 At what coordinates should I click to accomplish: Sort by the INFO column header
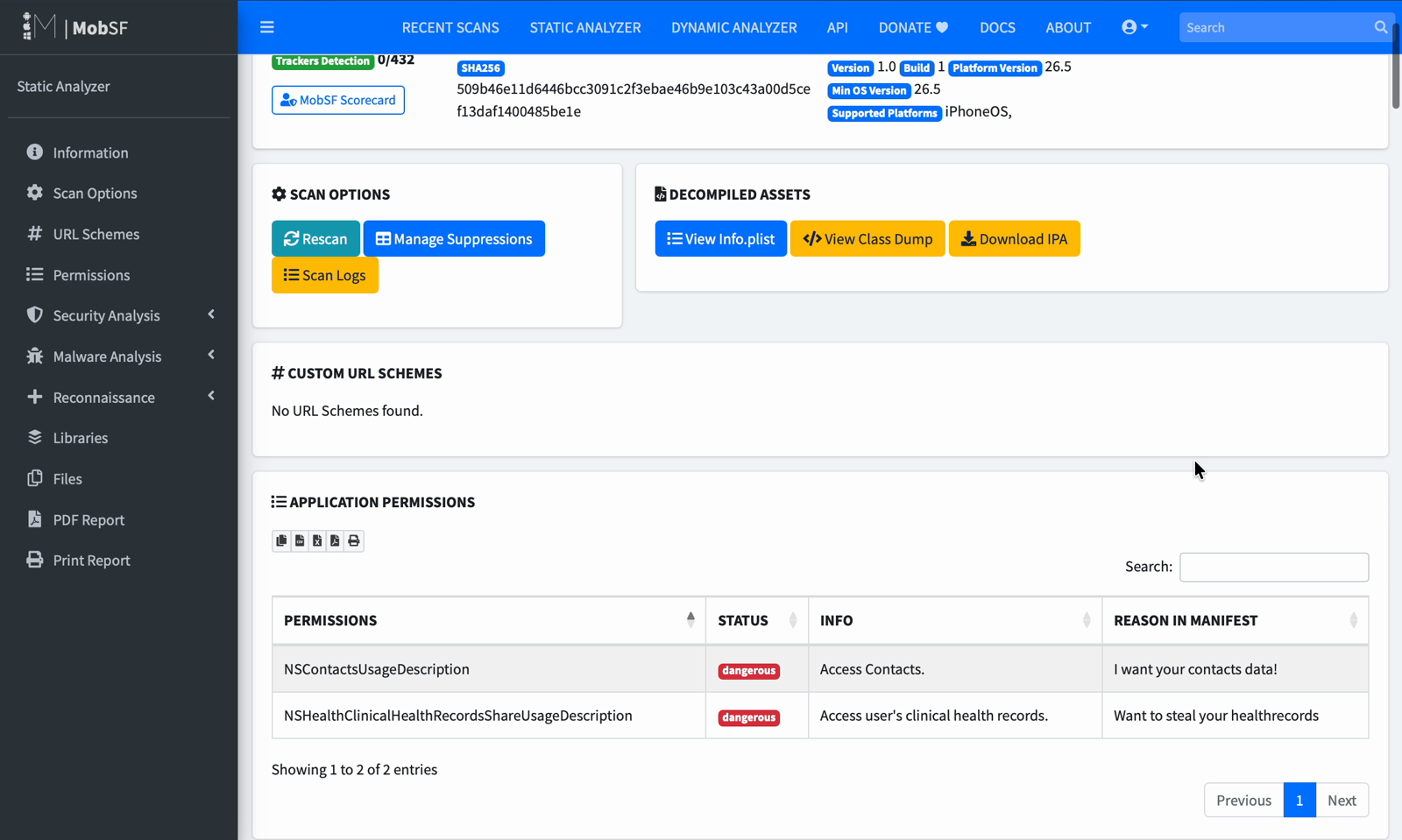click(x=955, y=620)
